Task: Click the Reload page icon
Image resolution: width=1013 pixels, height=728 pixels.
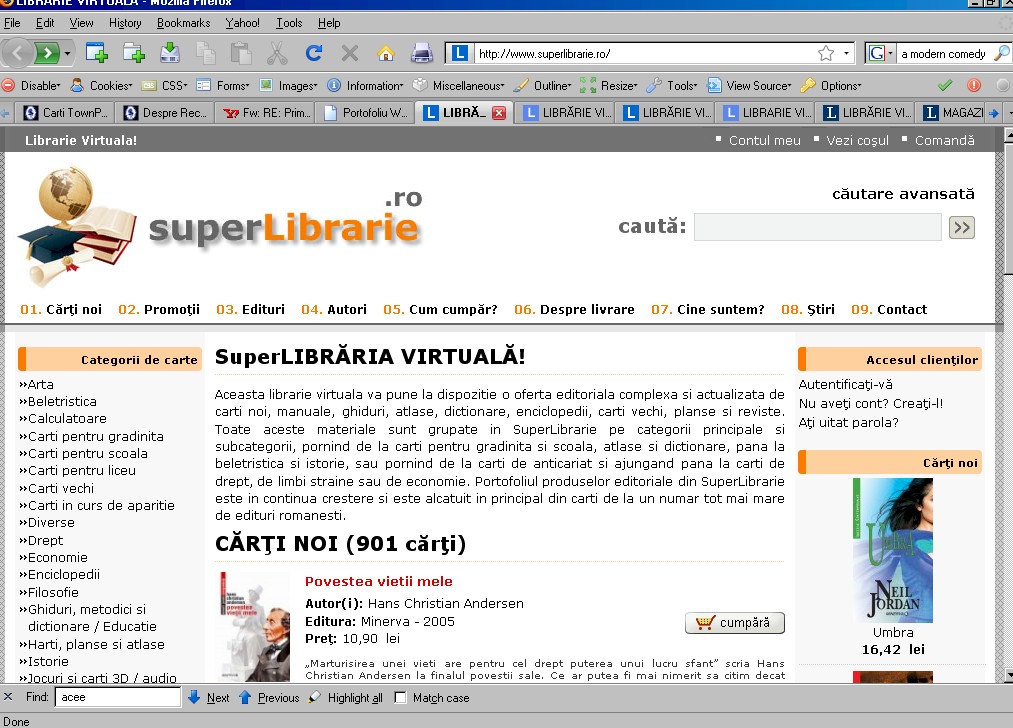Action: [313, 53]
